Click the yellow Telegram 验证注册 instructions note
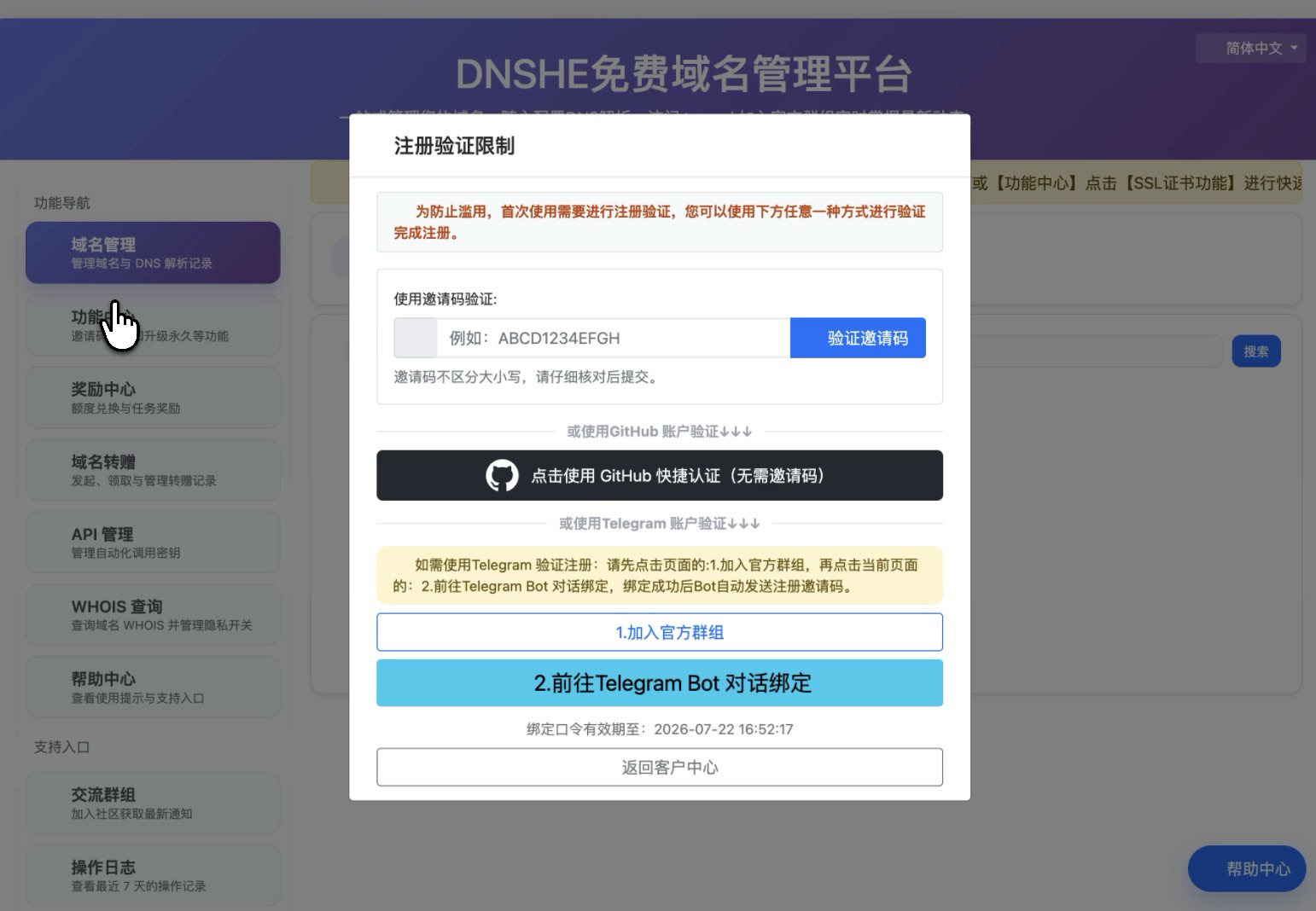Viewport: 1316px width, 911px height. tap(660, 575)
